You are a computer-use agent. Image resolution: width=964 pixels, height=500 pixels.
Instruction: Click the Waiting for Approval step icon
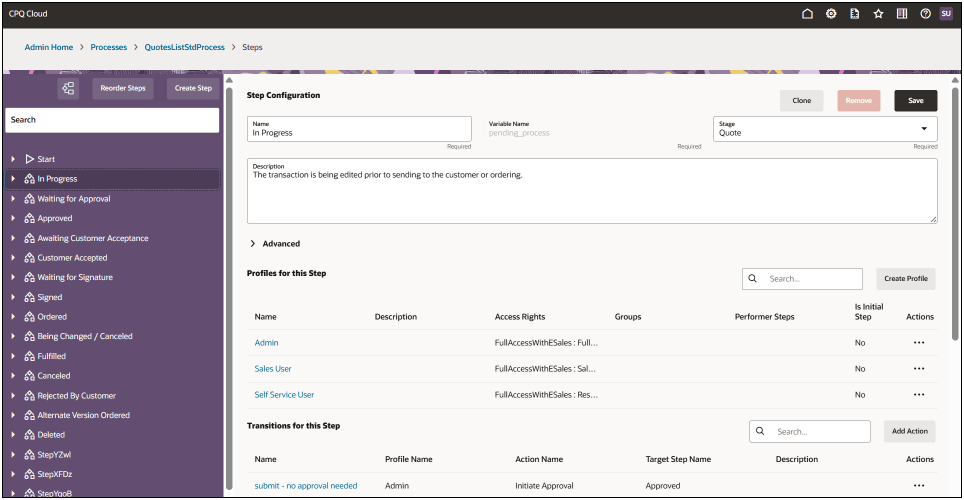click(30, 199)
